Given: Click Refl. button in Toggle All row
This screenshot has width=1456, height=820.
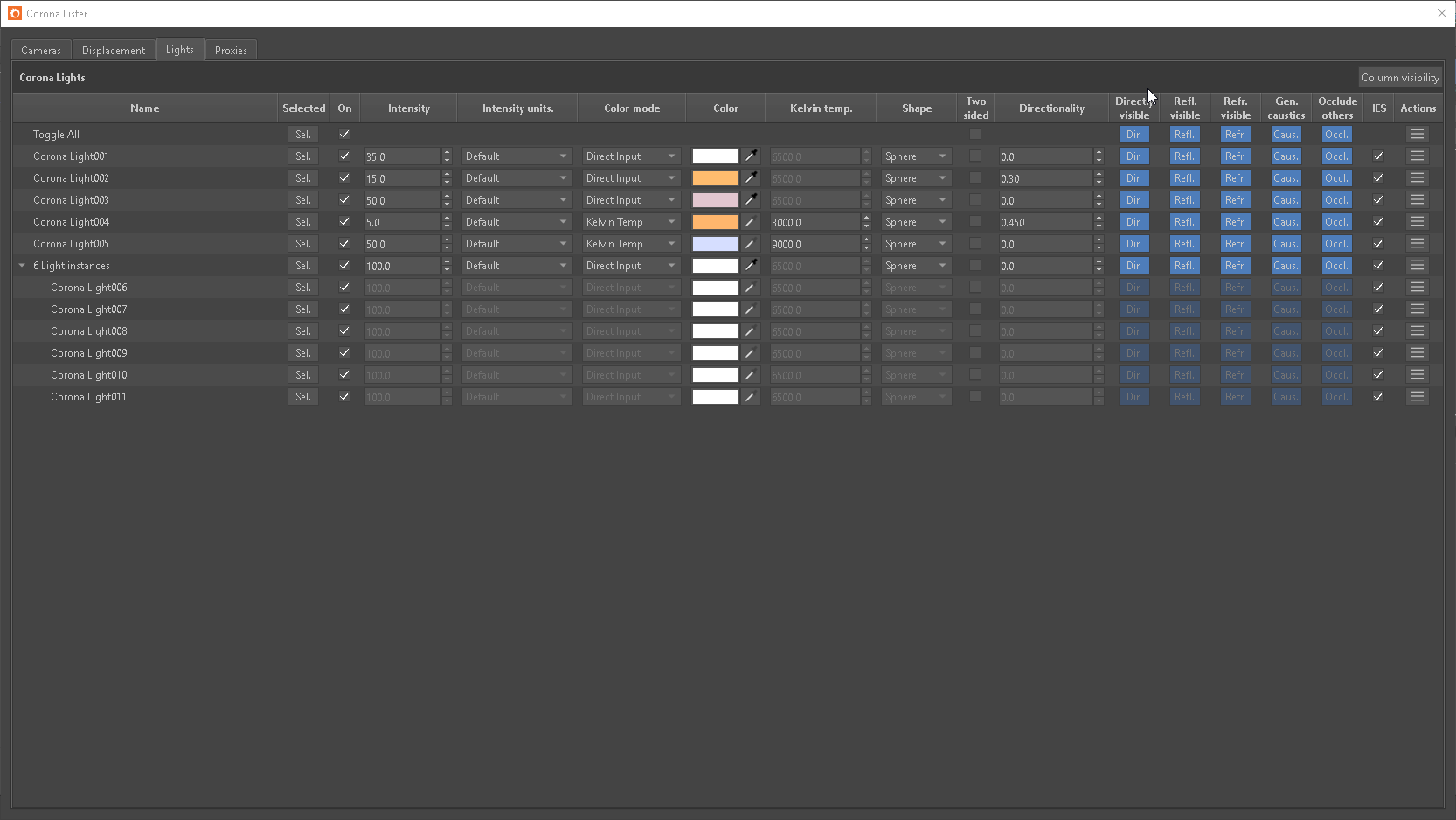Looking at the screenshot, I should click(x=1185, y=135).
